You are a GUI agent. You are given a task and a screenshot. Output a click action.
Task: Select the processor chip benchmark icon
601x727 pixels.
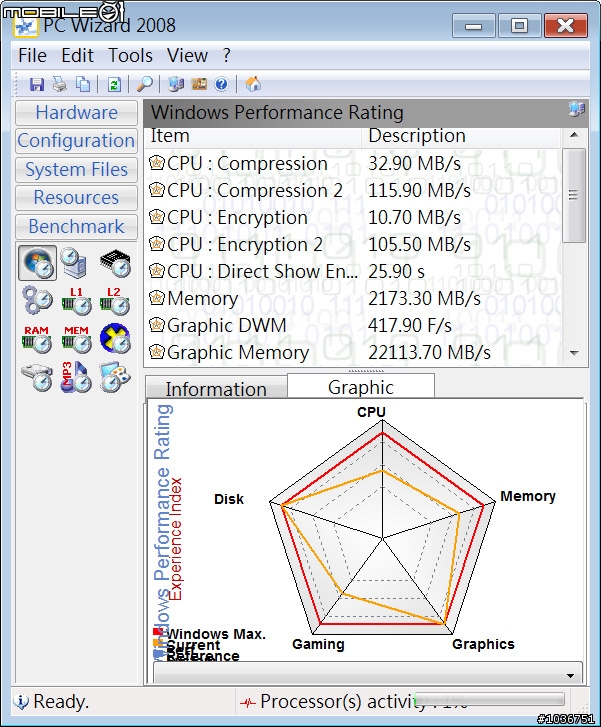115,263
